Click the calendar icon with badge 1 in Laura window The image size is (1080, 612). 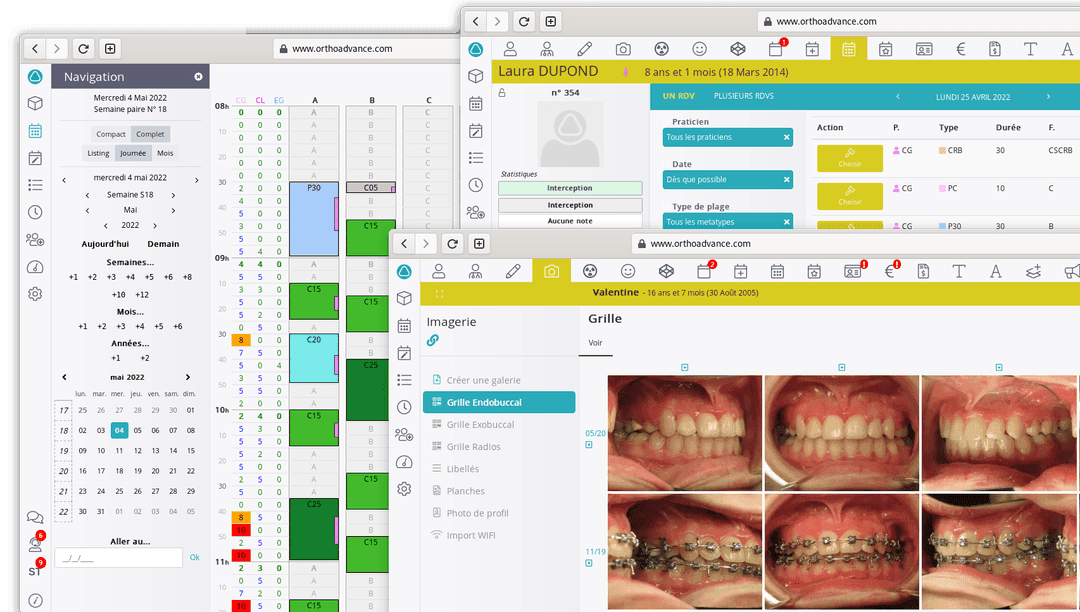point(776,48)
